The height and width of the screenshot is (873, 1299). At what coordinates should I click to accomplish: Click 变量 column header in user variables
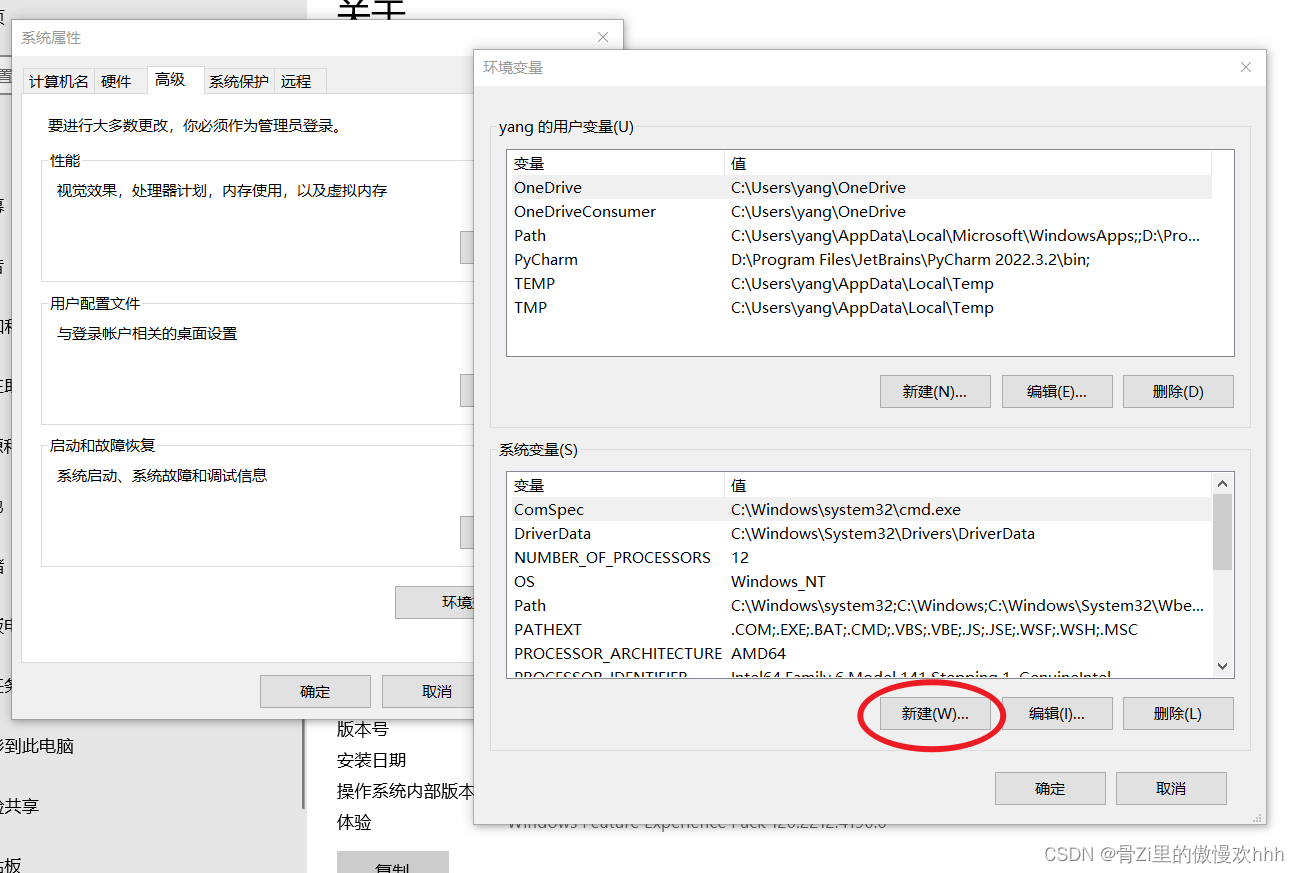[x=616, y=164]
